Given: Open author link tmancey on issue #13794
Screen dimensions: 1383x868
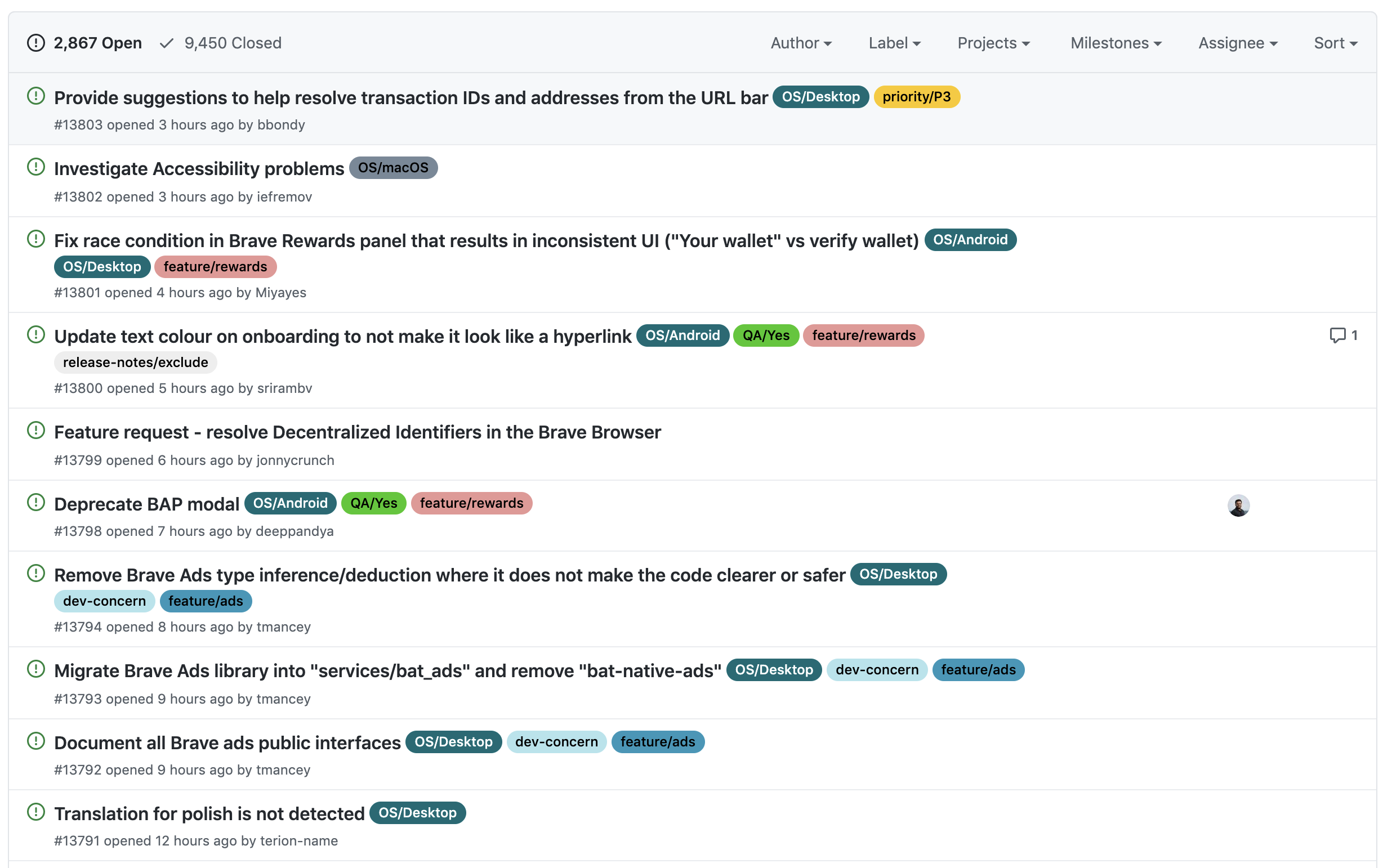Looking at the screenshot, I should coord(284,627).
